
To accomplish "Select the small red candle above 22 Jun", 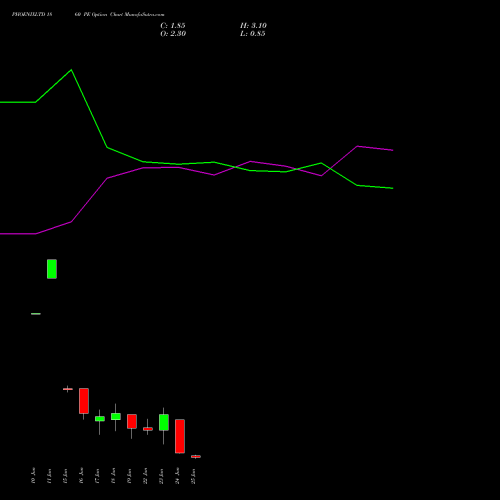I will tap(148, 429).
